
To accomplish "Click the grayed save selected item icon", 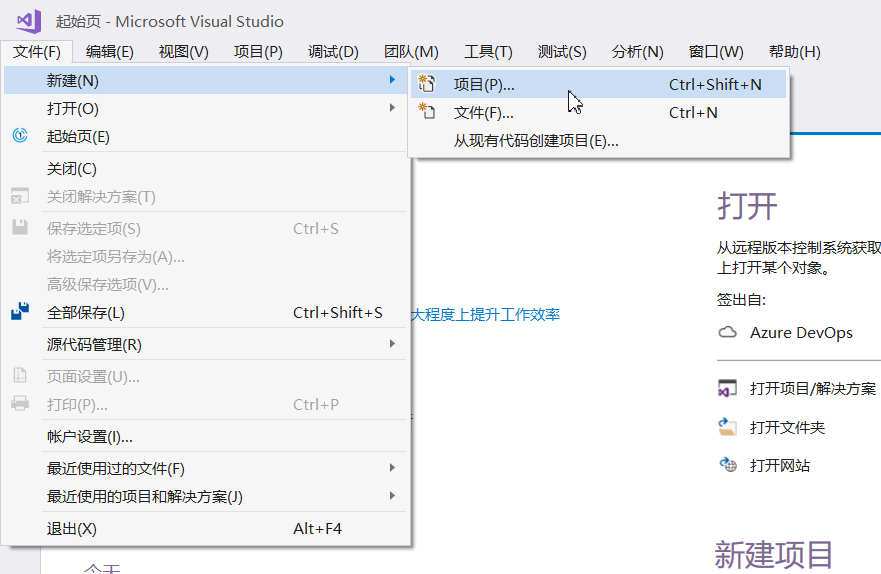I will [x=20, y=227].
